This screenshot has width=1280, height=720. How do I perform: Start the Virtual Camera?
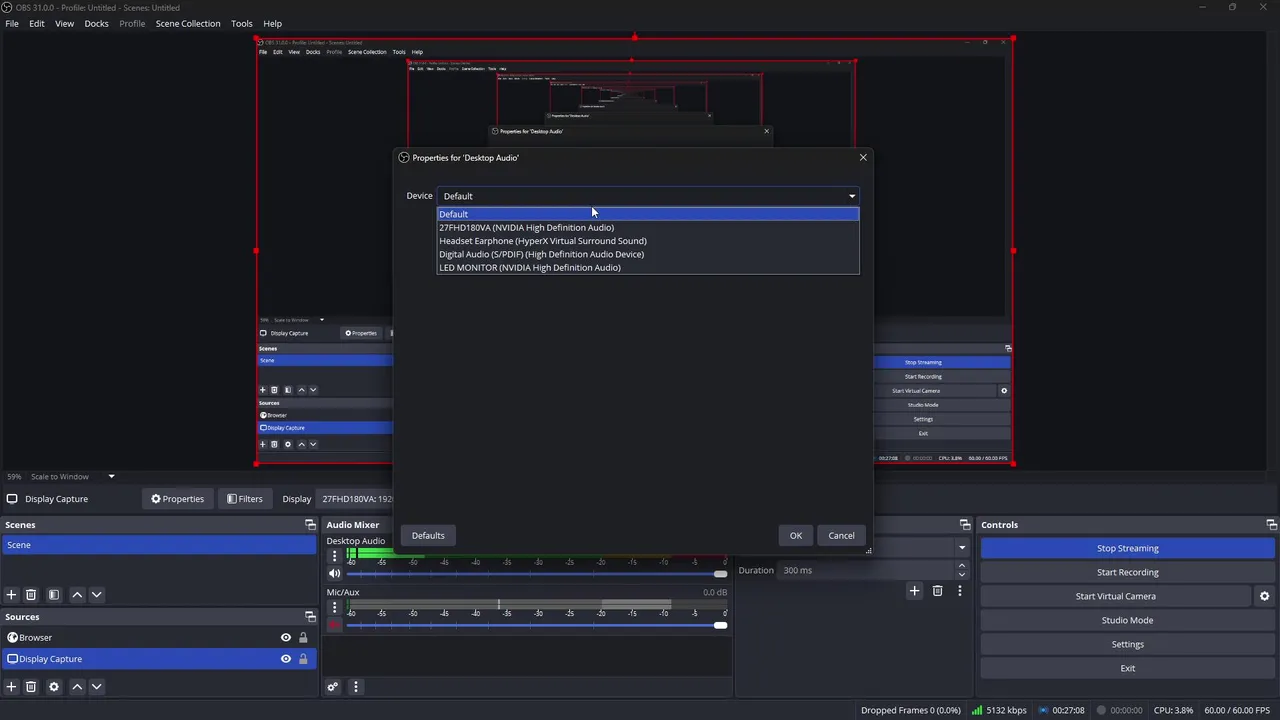[1115, 596]
